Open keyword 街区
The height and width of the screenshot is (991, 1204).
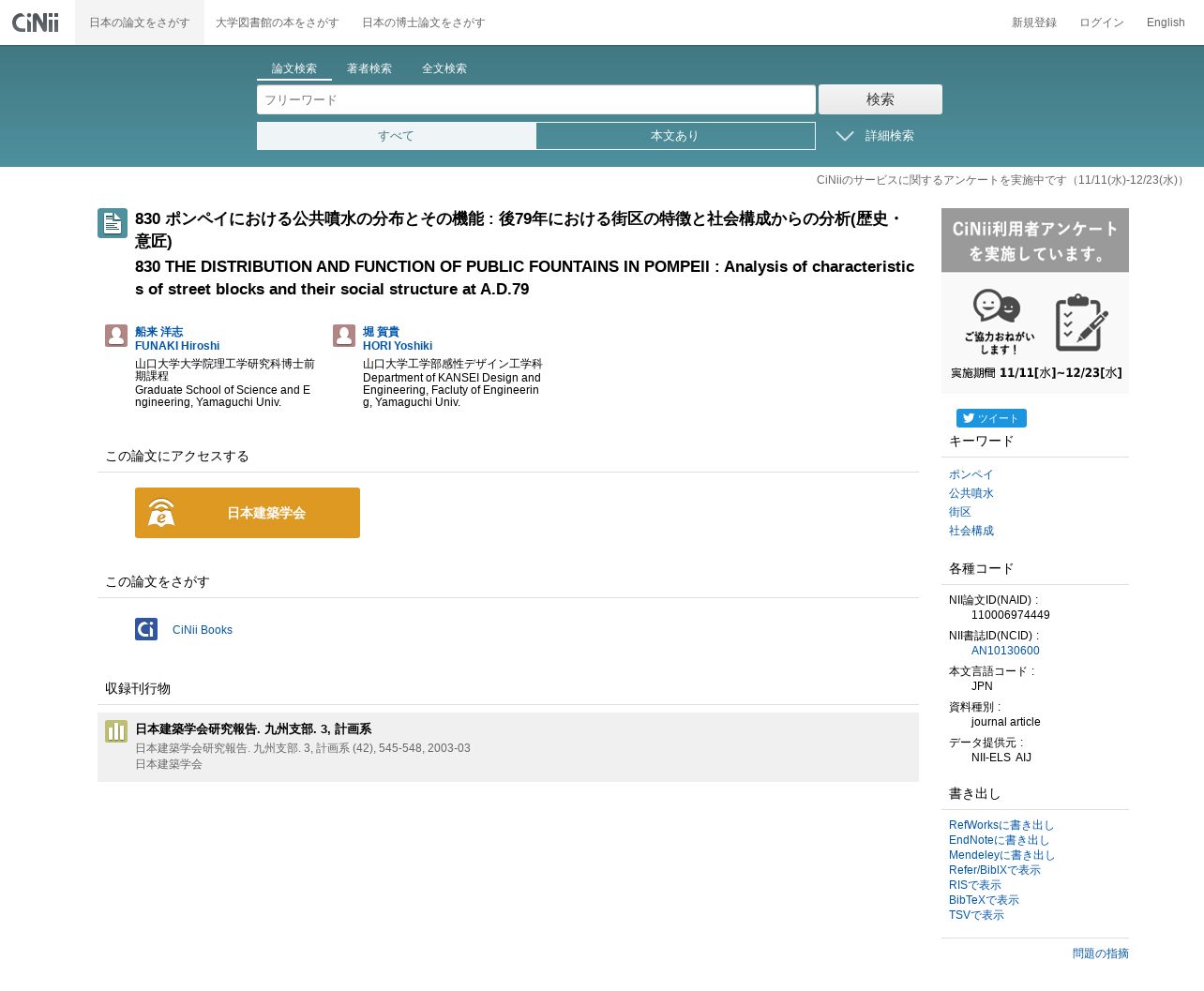[960, 512]
